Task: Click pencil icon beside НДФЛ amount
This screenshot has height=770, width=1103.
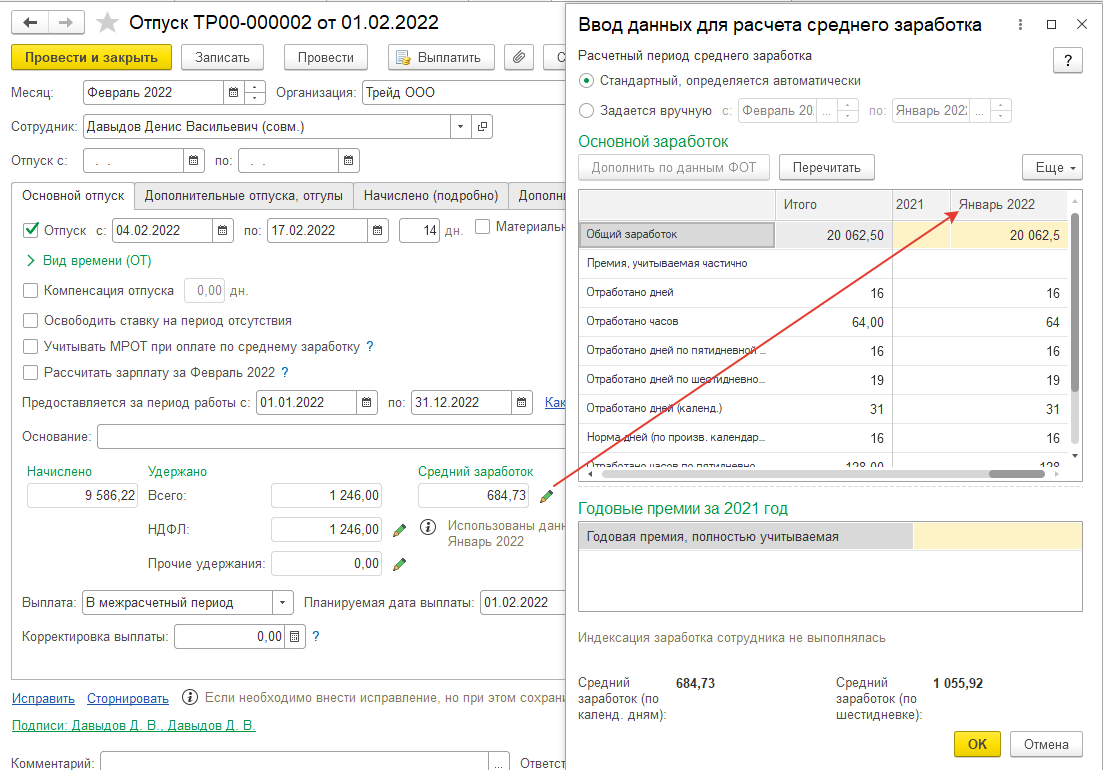Action: (x=400, y=530)
